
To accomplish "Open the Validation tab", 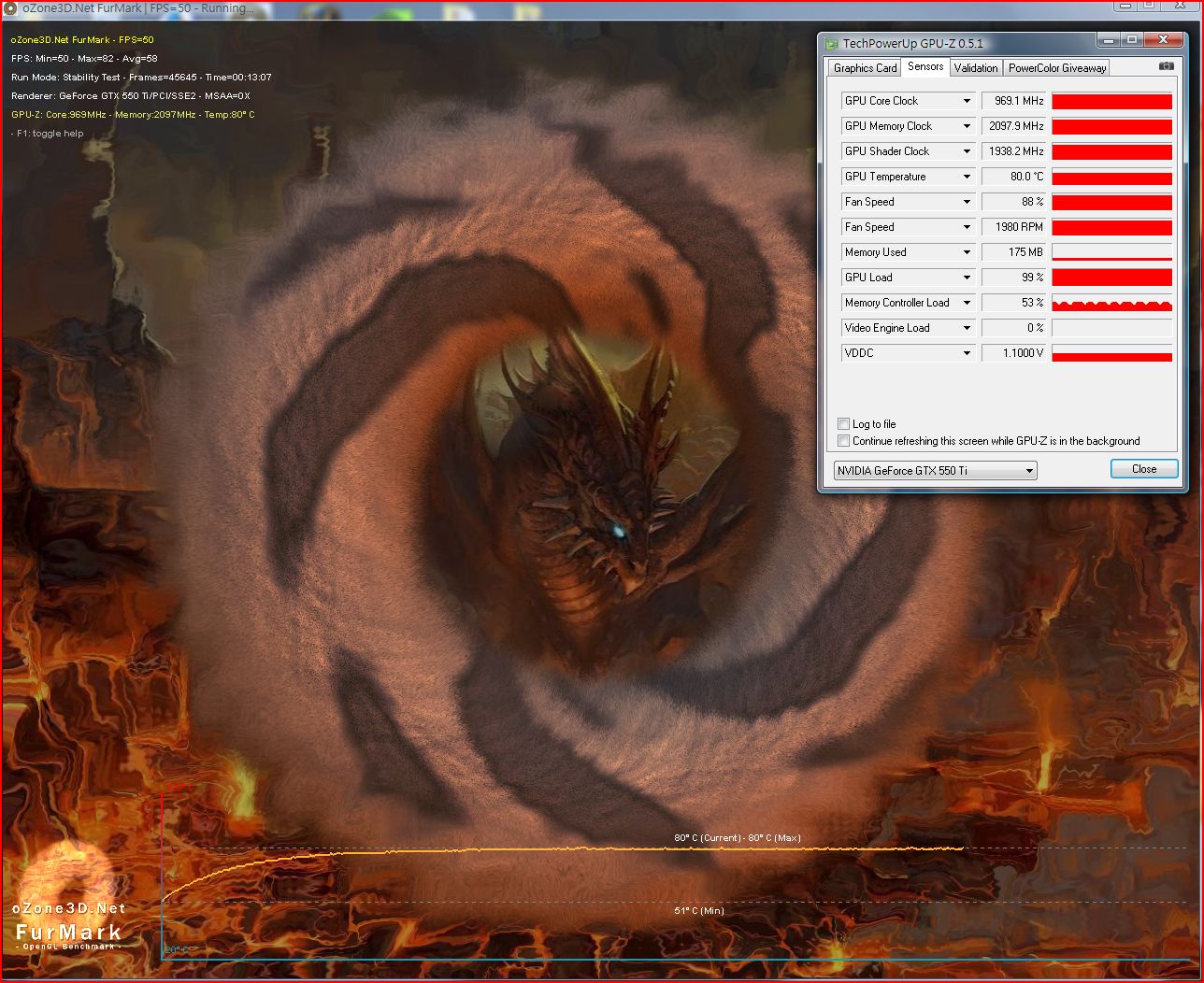I will [976, 68].
